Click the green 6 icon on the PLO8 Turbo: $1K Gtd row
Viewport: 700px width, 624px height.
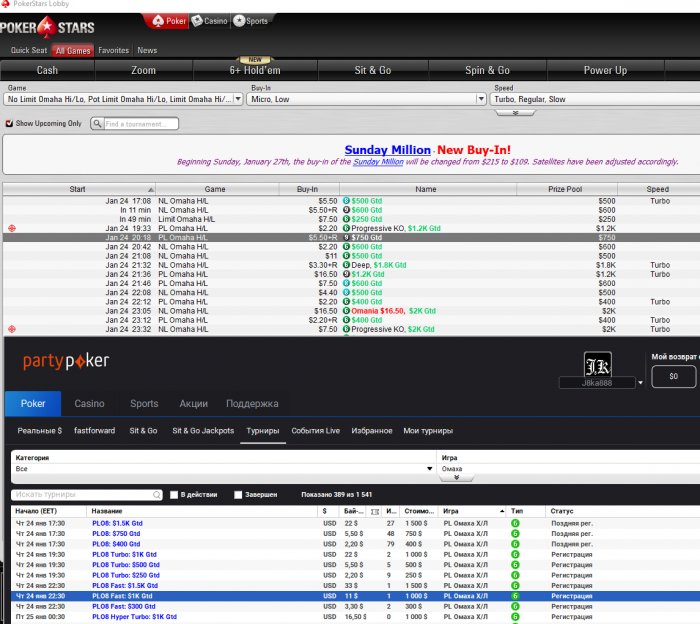(x=515, y=554)
